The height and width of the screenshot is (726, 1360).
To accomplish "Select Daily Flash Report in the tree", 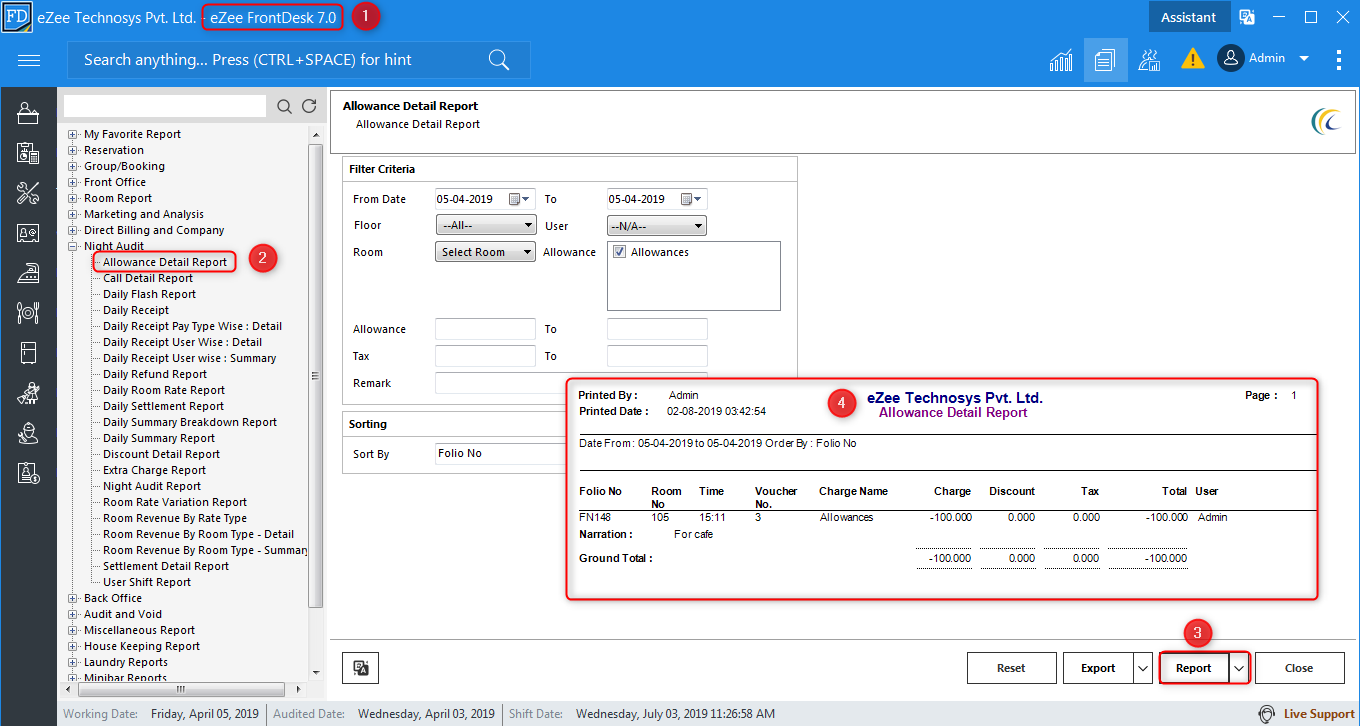I will coord(149,294).
